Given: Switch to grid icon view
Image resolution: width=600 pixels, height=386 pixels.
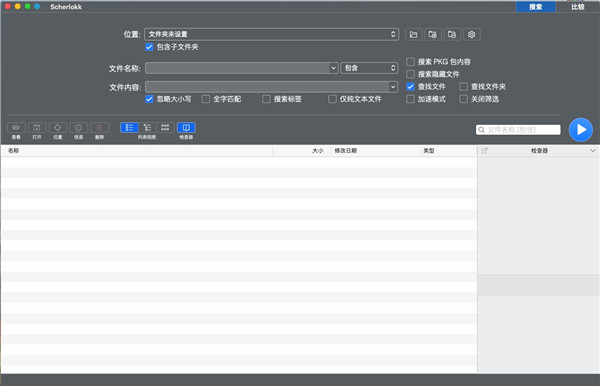Looking at the screenshot, I should 165,127.
